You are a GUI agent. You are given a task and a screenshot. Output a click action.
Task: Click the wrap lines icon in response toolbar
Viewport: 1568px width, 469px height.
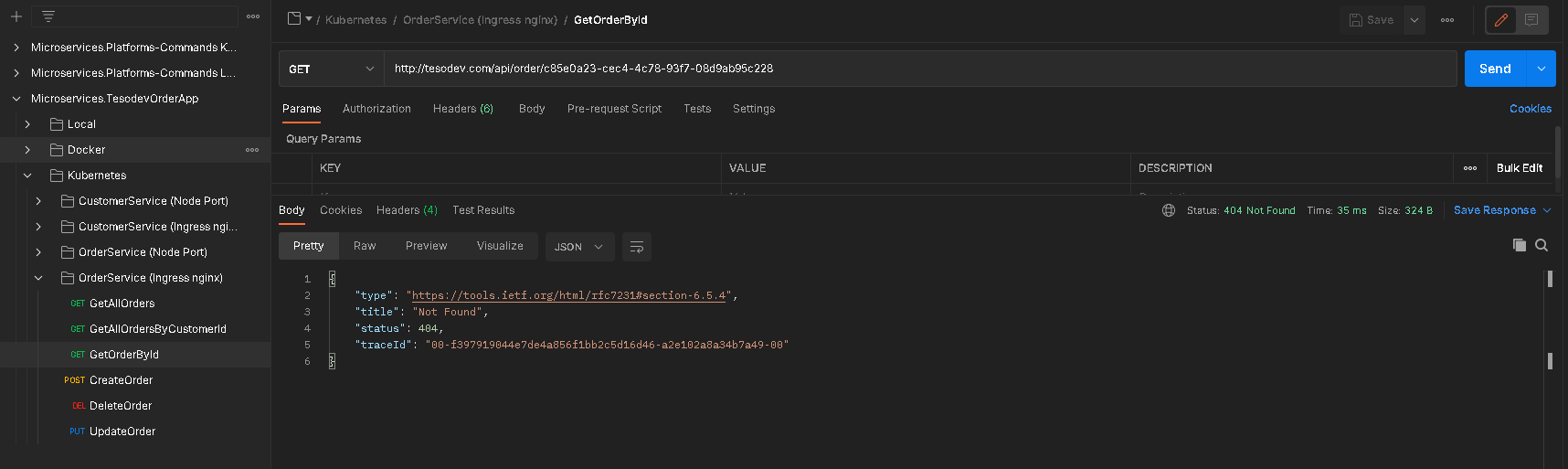pos(637,247)
